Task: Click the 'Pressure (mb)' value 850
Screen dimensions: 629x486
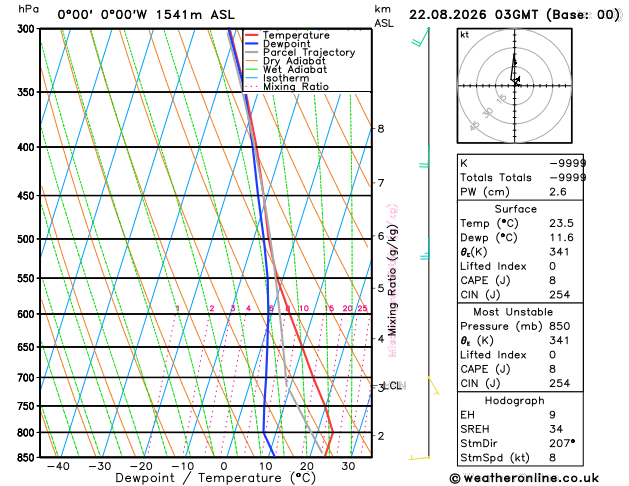Action: [560, 326]
